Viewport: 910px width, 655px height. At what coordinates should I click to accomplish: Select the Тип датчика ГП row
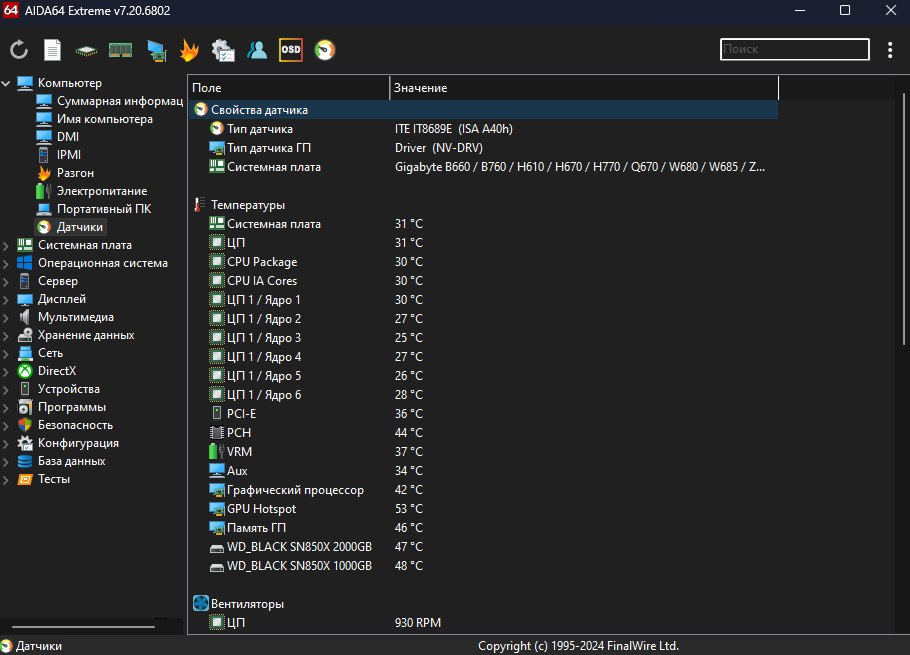[x=483, y=148]
